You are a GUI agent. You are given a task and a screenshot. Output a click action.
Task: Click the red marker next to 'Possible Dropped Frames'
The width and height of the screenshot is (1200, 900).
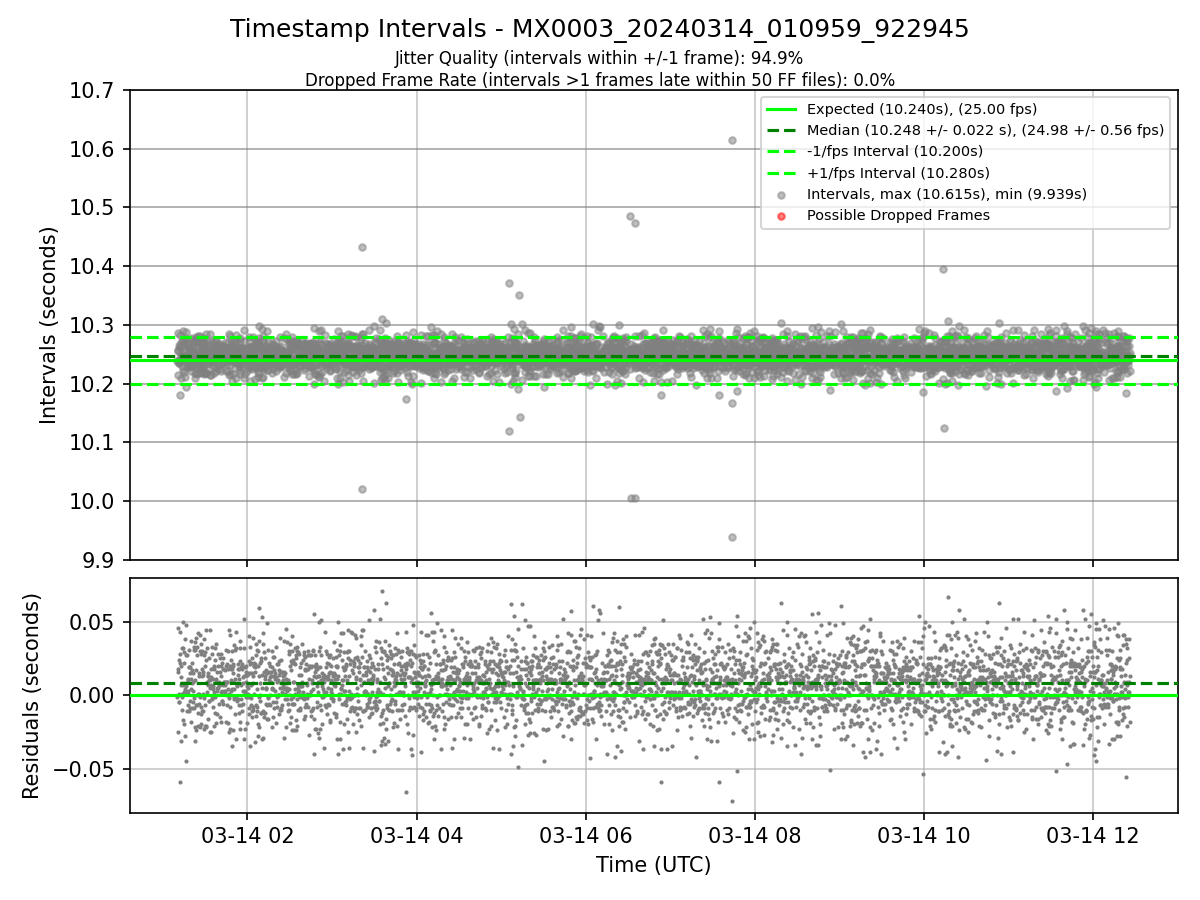coord(782,216)
